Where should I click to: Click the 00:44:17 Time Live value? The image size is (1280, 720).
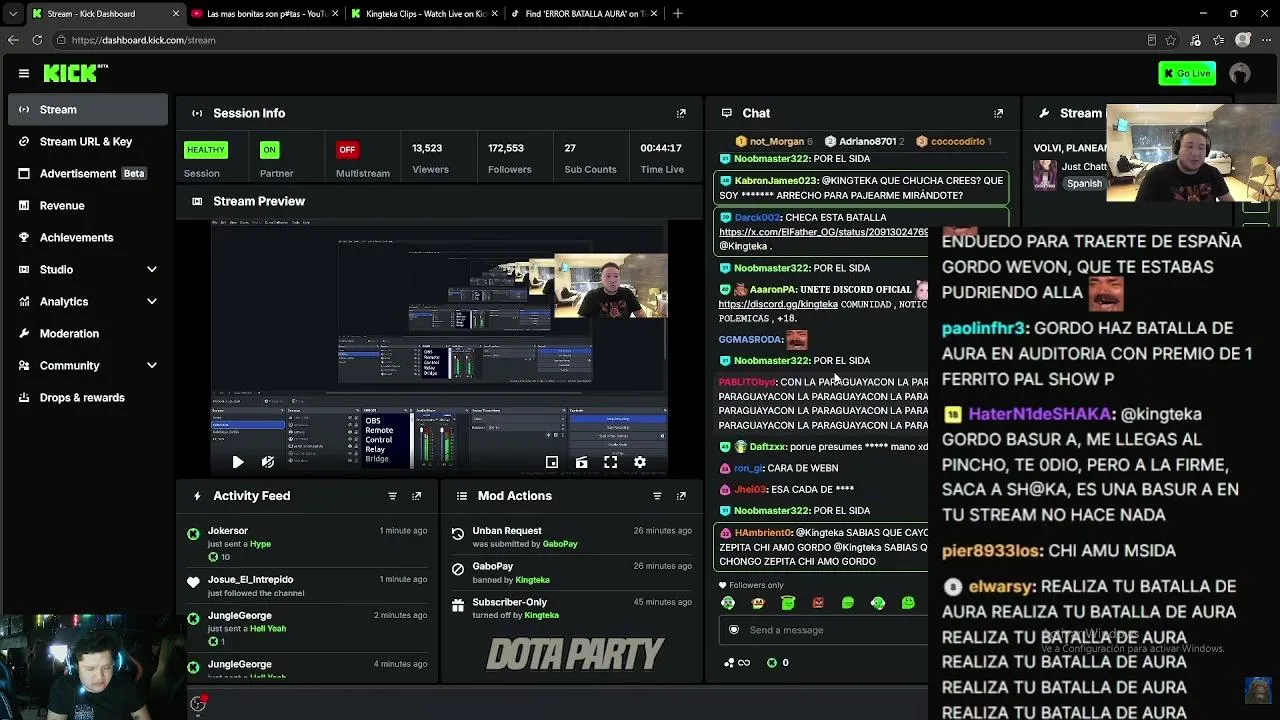click(661, 148)
